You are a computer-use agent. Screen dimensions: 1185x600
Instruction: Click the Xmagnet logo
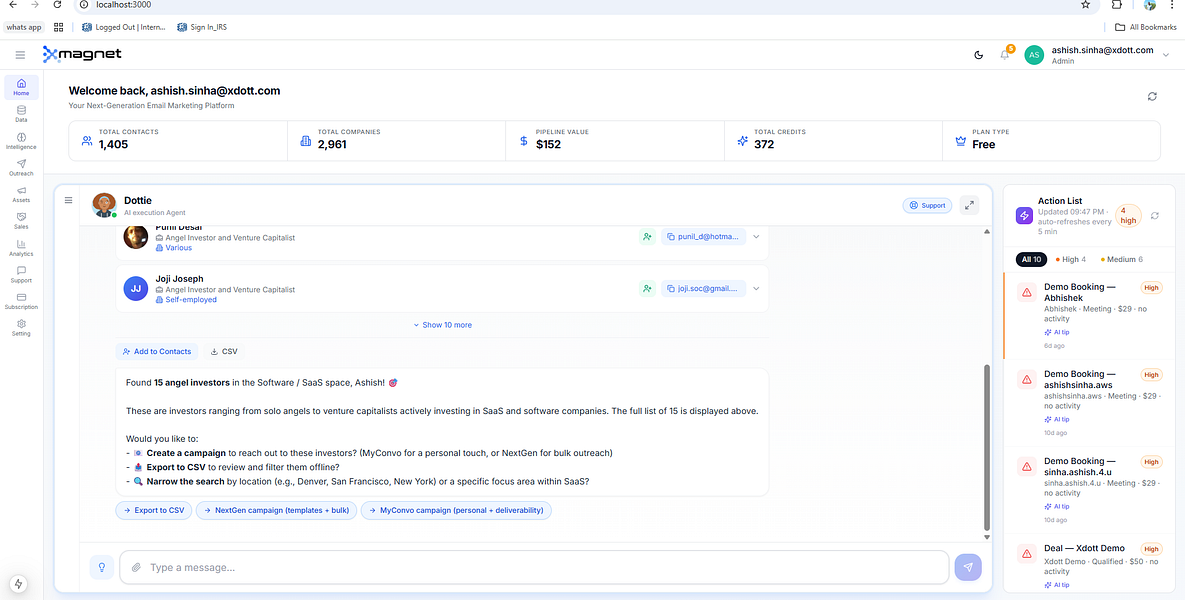click(82, 54)
